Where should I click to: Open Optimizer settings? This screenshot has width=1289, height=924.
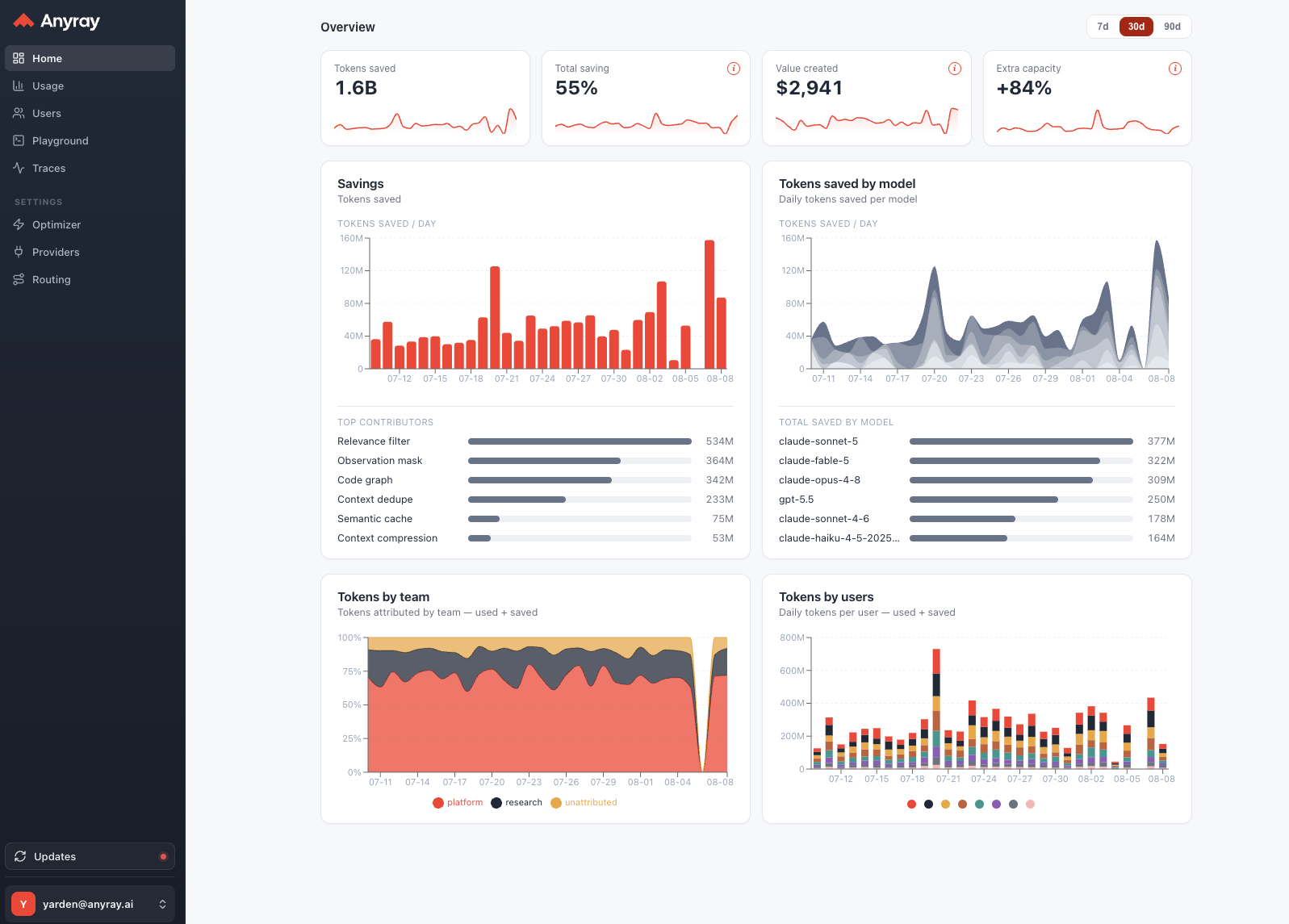coord(90,224)
